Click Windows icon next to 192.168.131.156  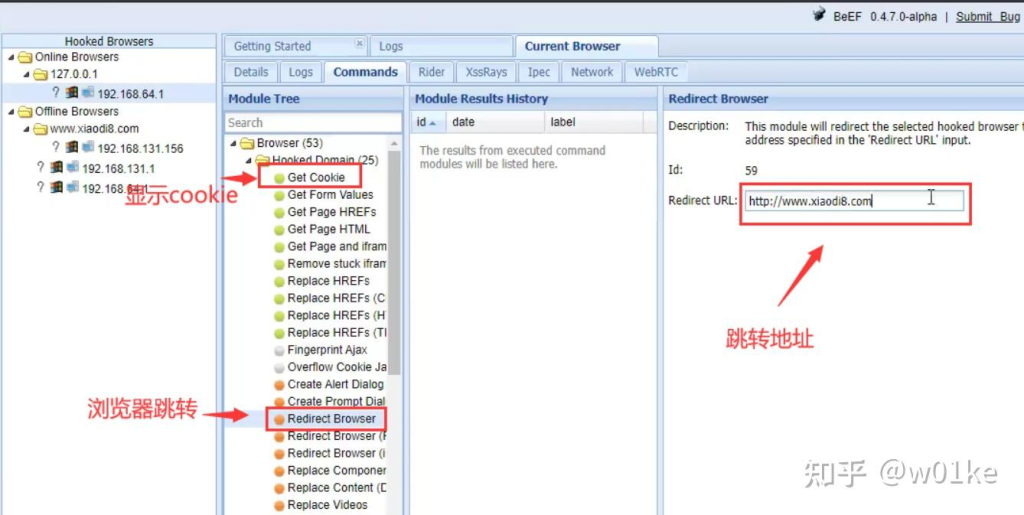tap(87, 148)
